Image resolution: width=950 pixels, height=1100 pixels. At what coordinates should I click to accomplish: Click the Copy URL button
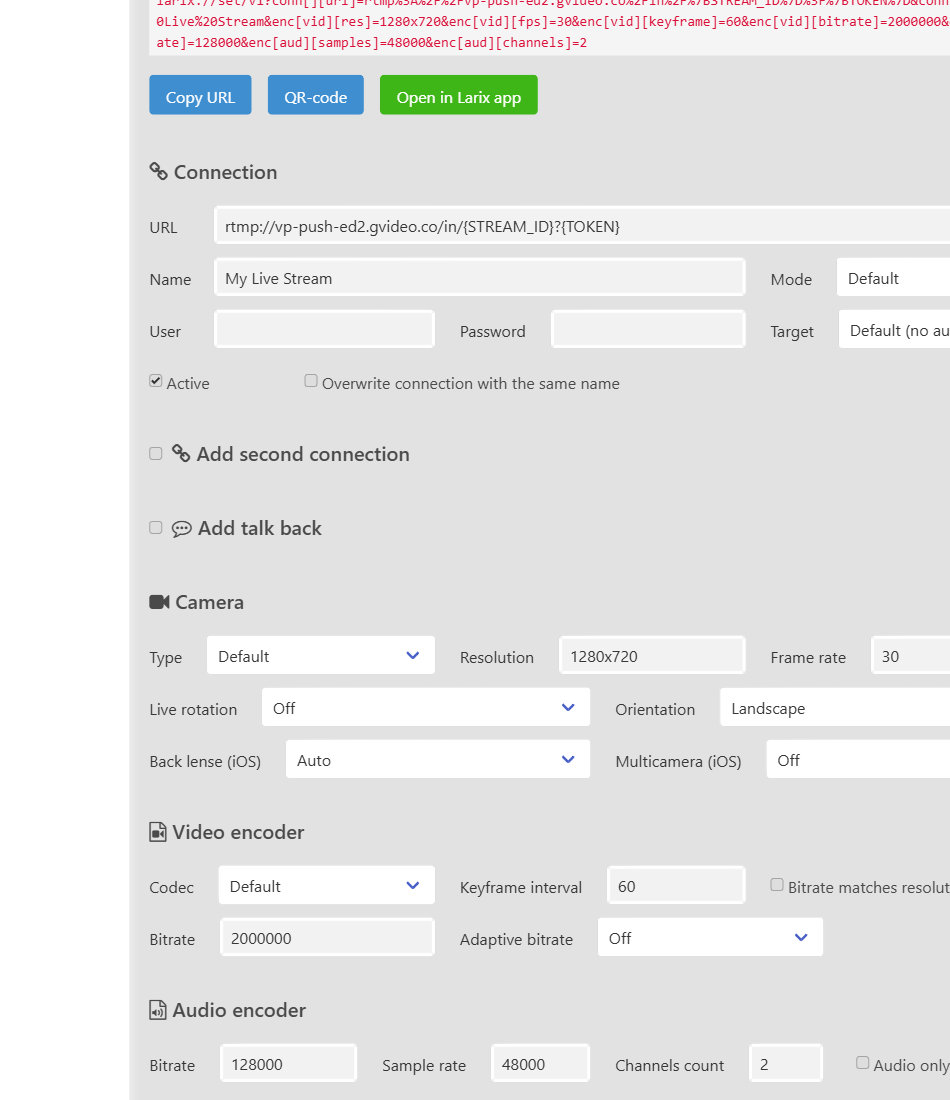(x=200, y=95)
